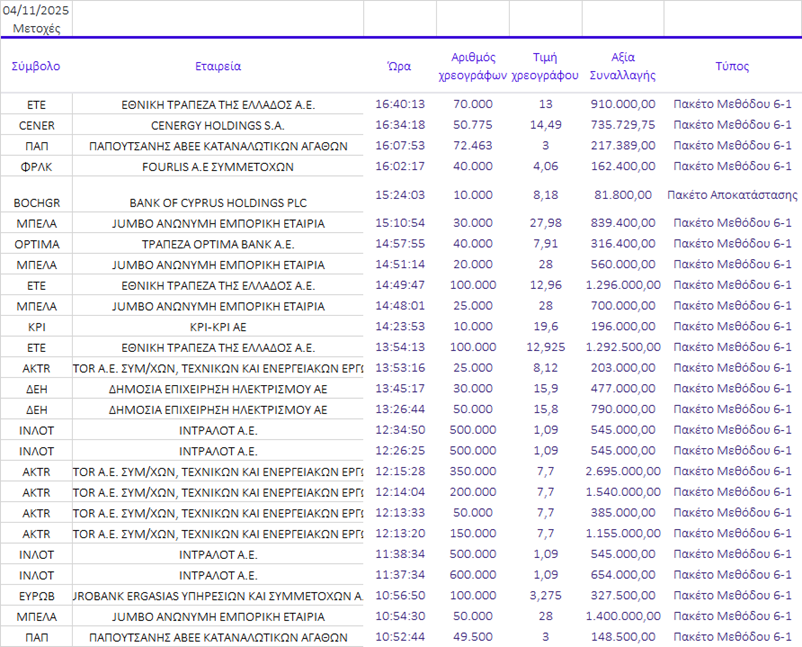This screenshot has width=802, height=647.
Task: Select the ΕΥΡΩΒ symbol cell
Action: point(36,595)
